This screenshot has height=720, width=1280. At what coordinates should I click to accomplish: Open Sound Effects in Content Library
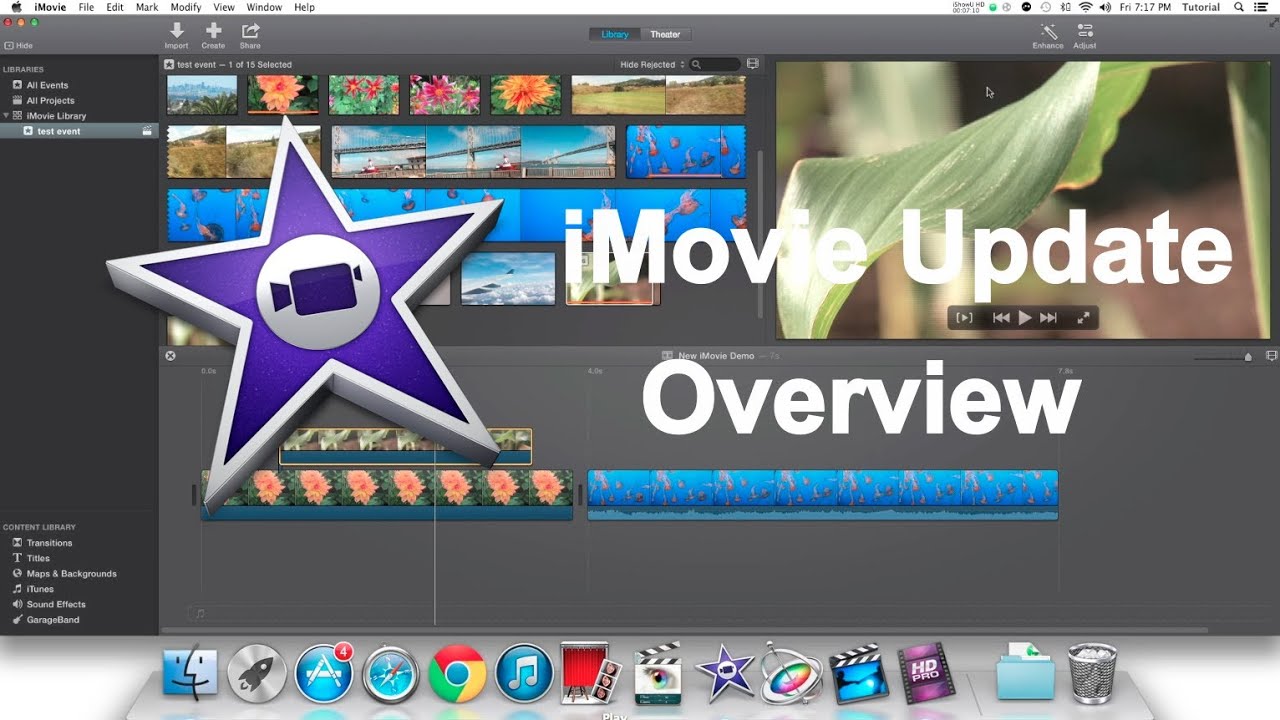click(x=56, y=604)
